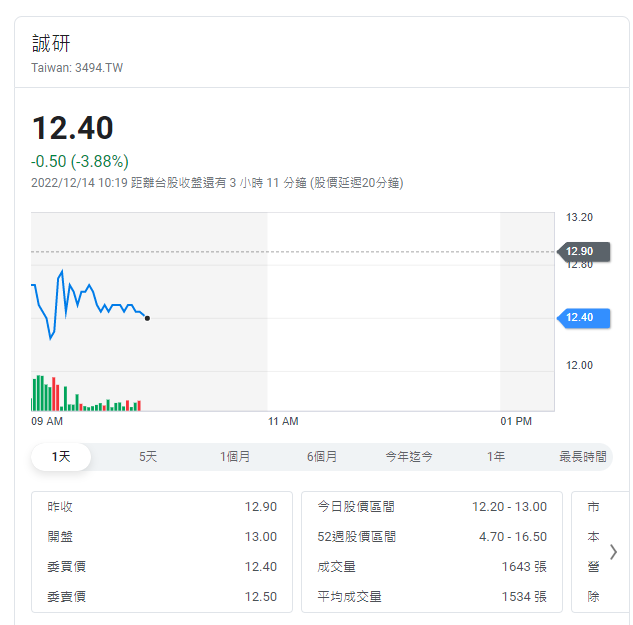Click the blue 12.40 current price tag

point(581,318)
